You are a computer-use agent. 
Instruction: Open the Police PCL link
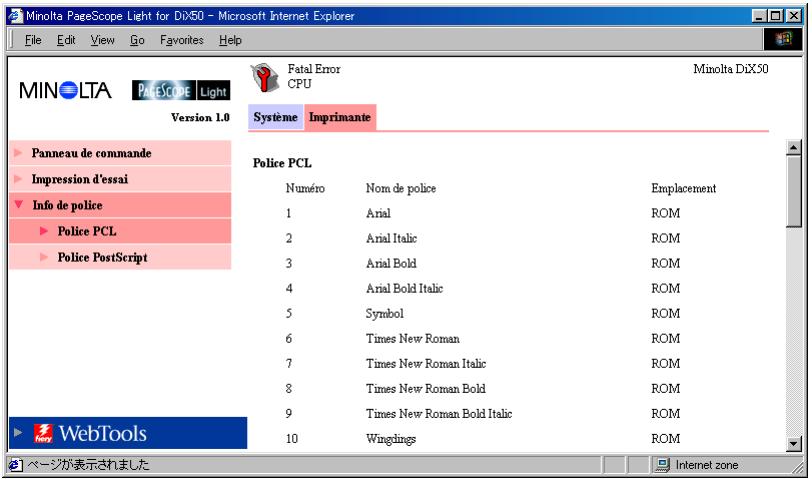pos(86,231)
